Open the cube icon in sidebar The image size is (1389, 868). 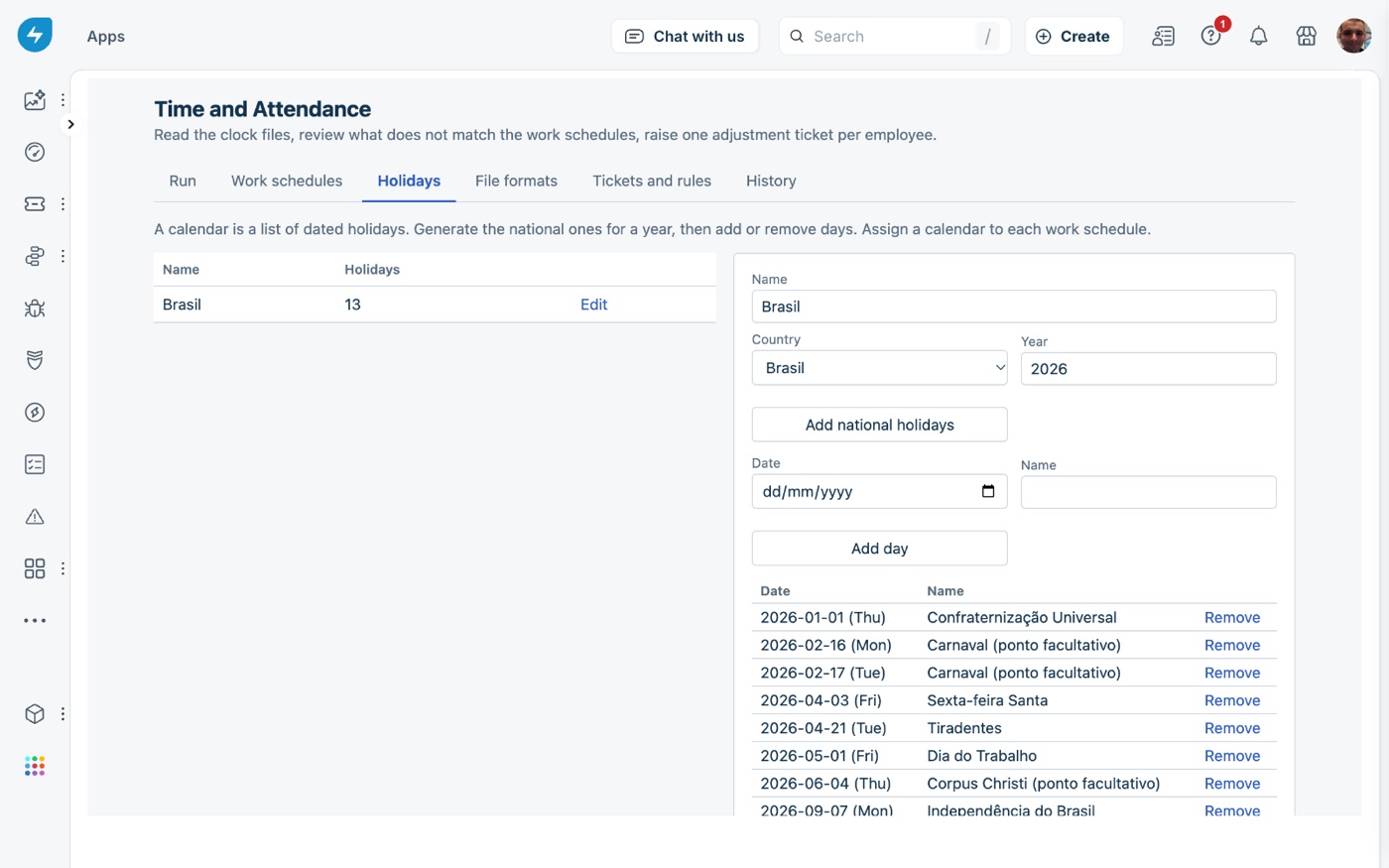tap(35, 714)
